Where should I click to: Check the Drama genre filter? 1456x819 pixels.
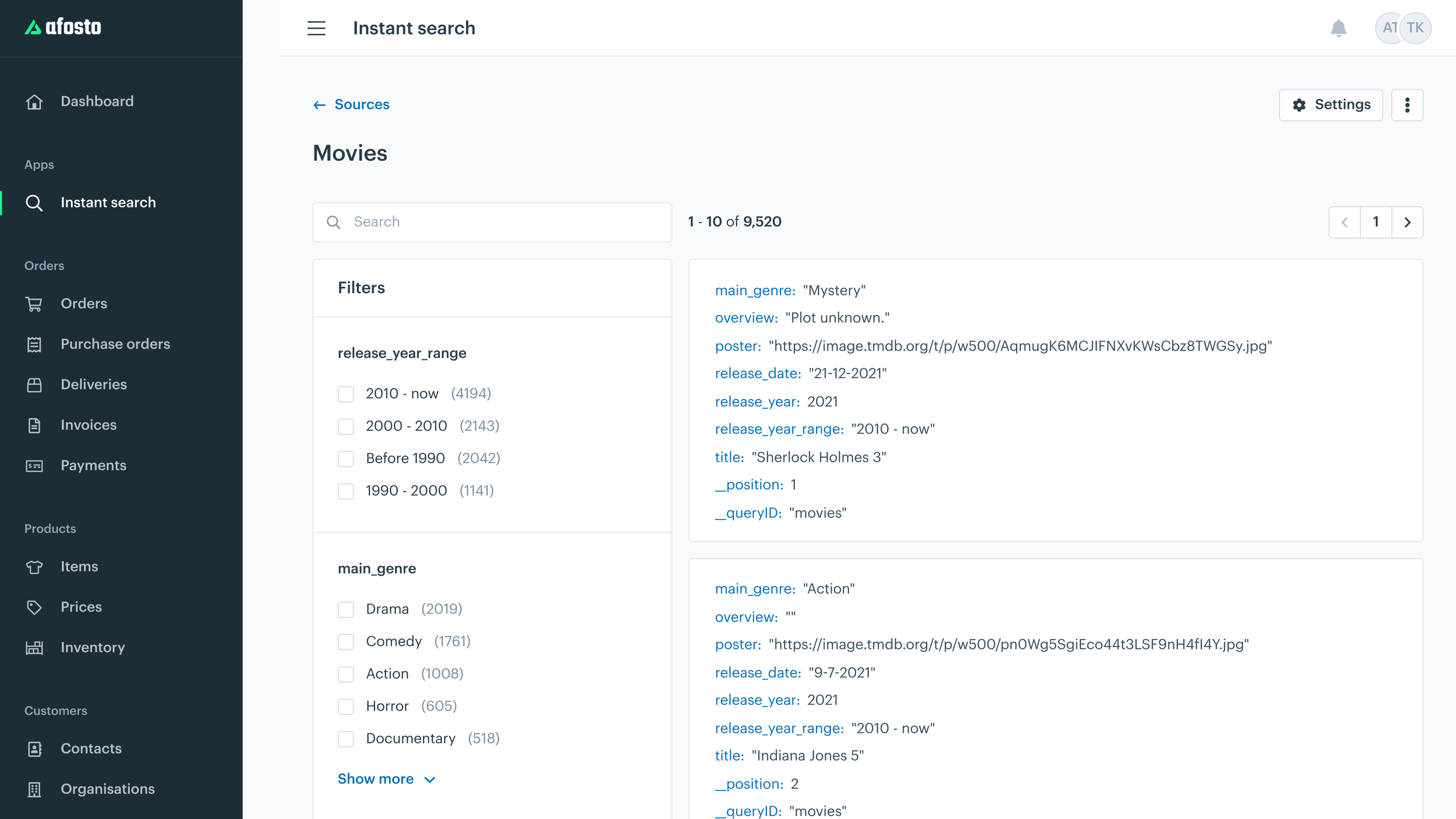tap(346, 610)
